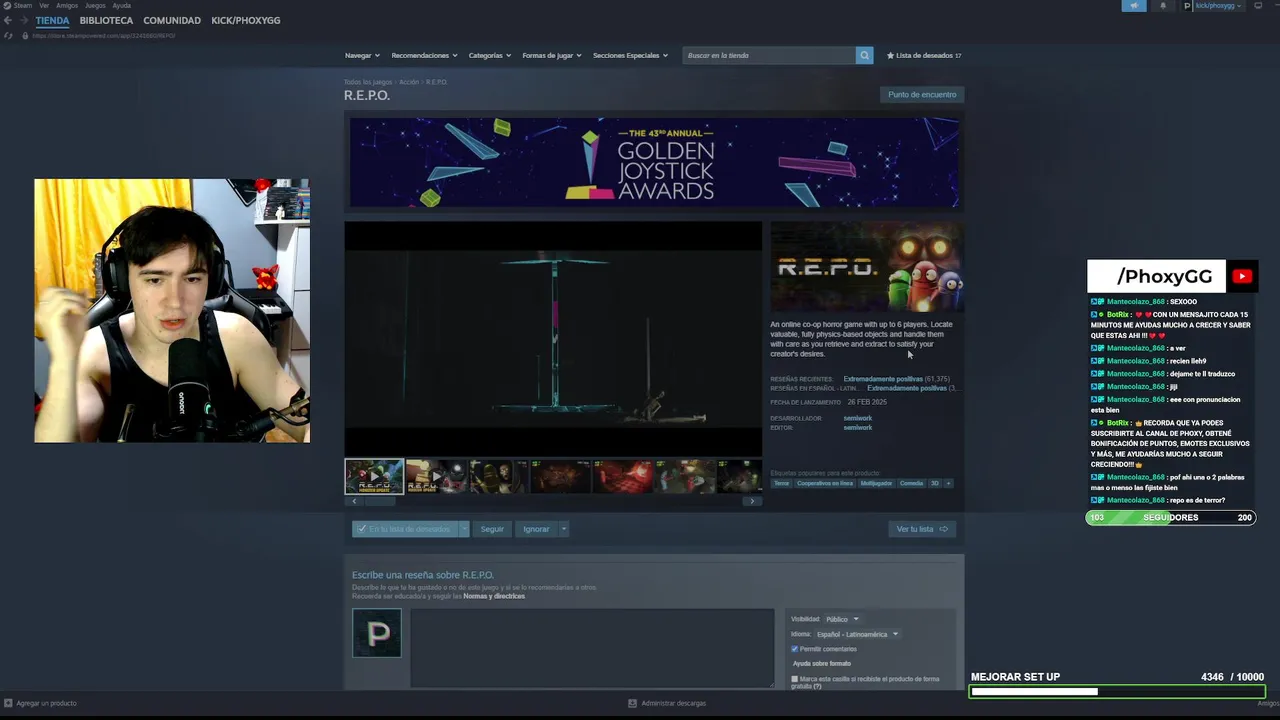Click 'Todos los juegos' breadcrumb

coord(368,82)
